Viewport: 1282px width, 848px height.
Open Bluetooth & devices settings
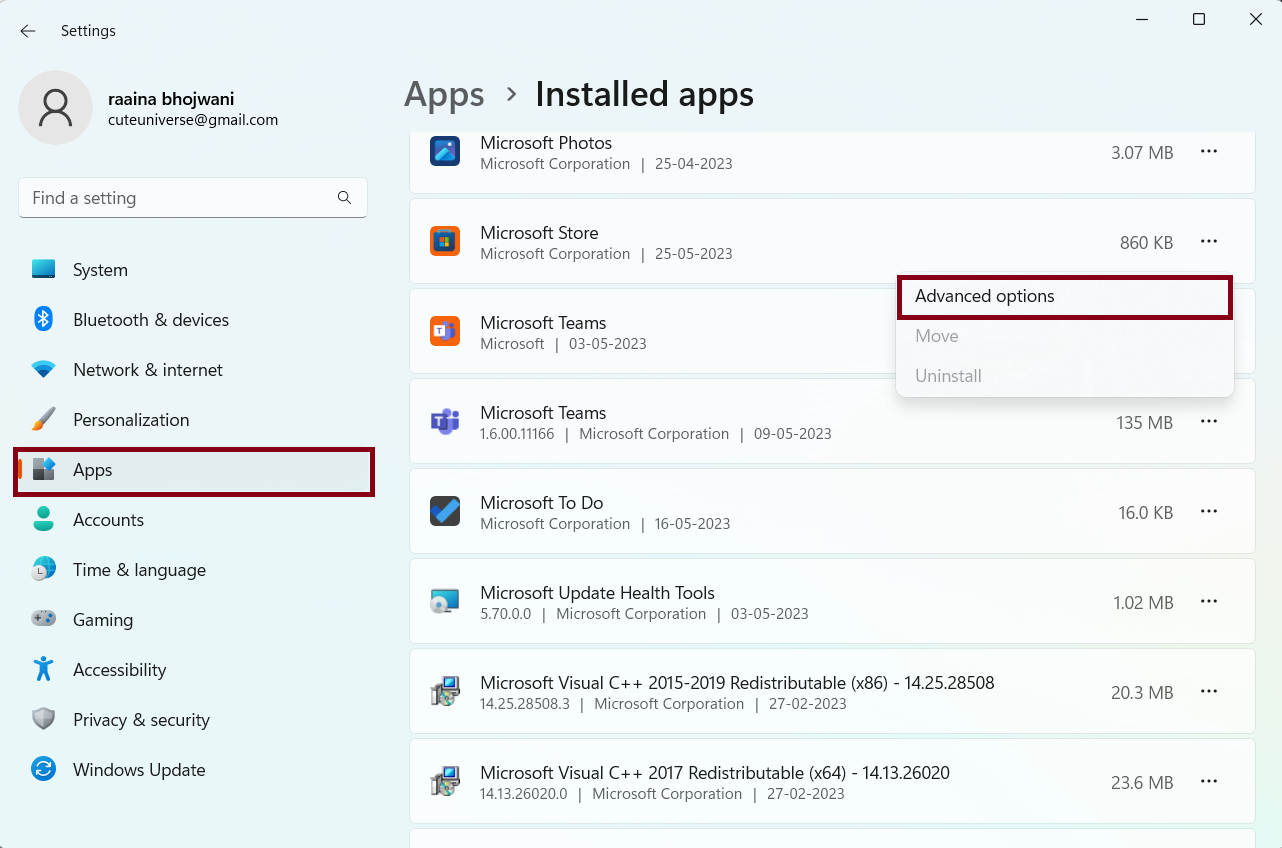pyautogui.click(x=150, y=320)
